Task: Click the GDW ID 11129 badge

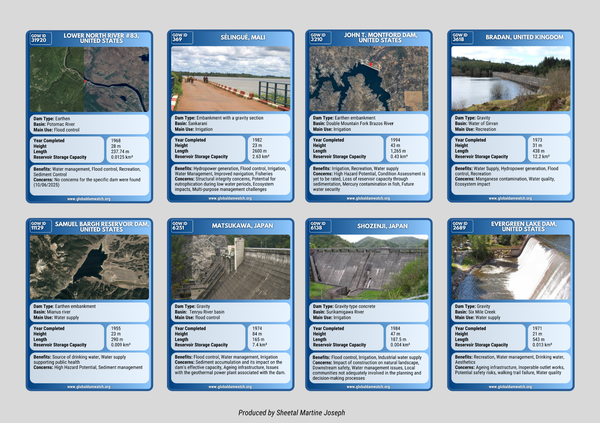Action: click(x=39, y=228)
